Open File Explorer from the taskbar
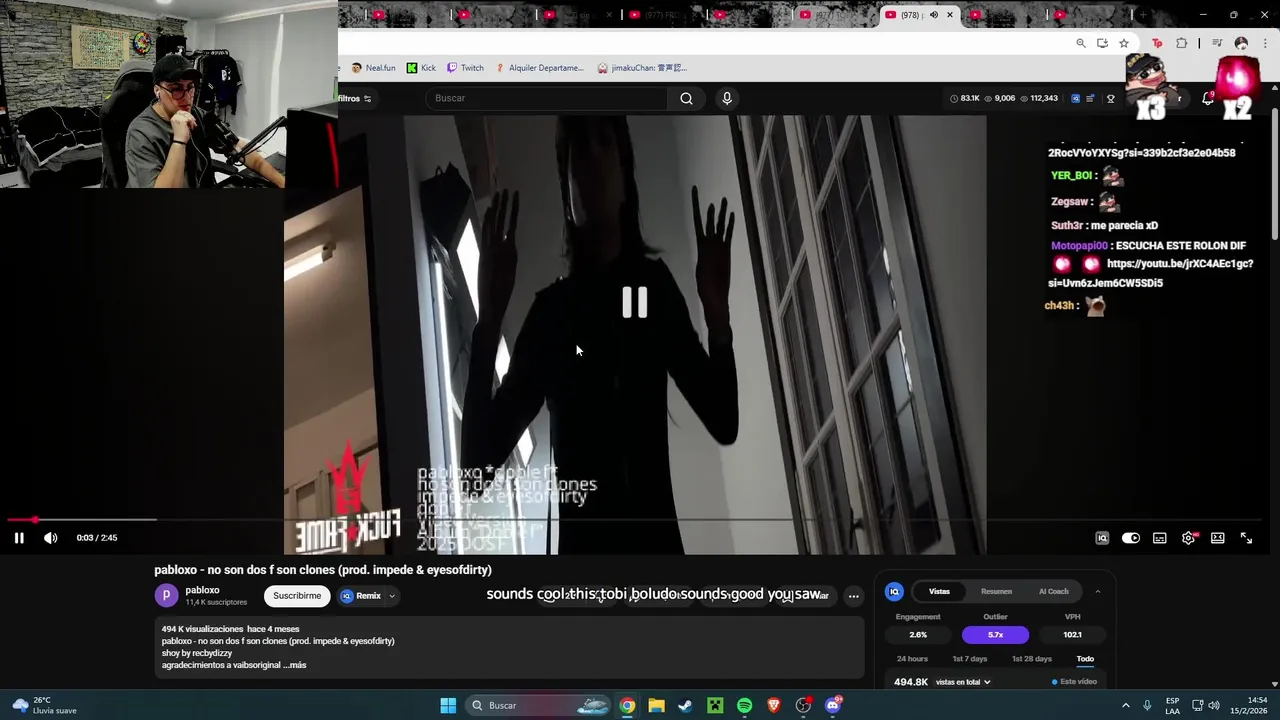Image resolution: width=1280 pixels, height=720 pixels. point(656,705)
